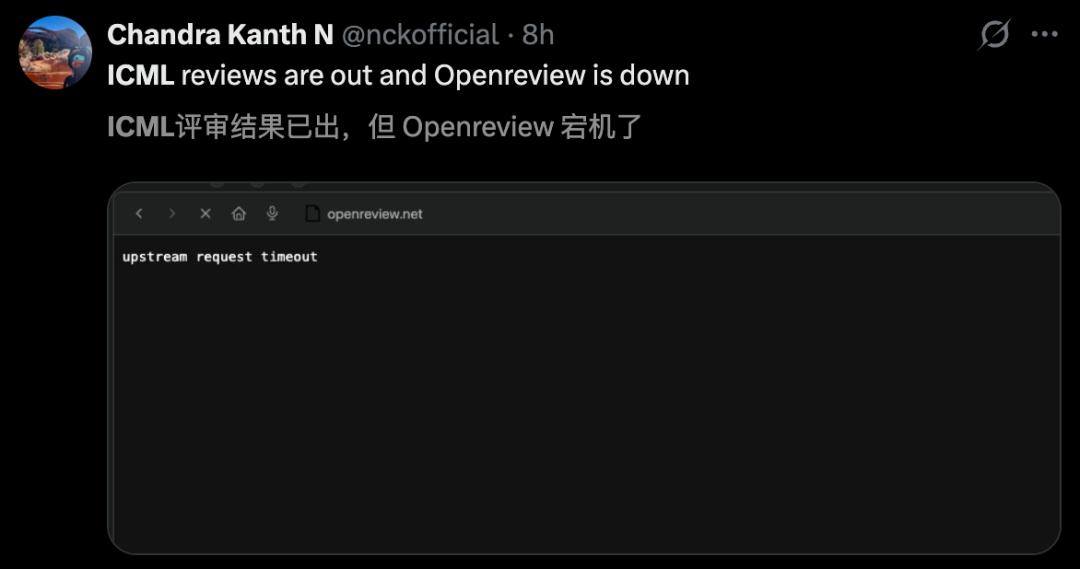Click the bold ICML word in the English post
Screen dimensions: 1080x569
click(141, 75)
